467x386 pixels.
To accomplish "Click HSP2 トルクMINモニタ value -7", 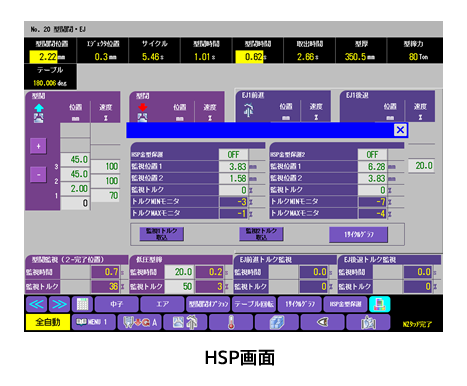I will 372,202.
